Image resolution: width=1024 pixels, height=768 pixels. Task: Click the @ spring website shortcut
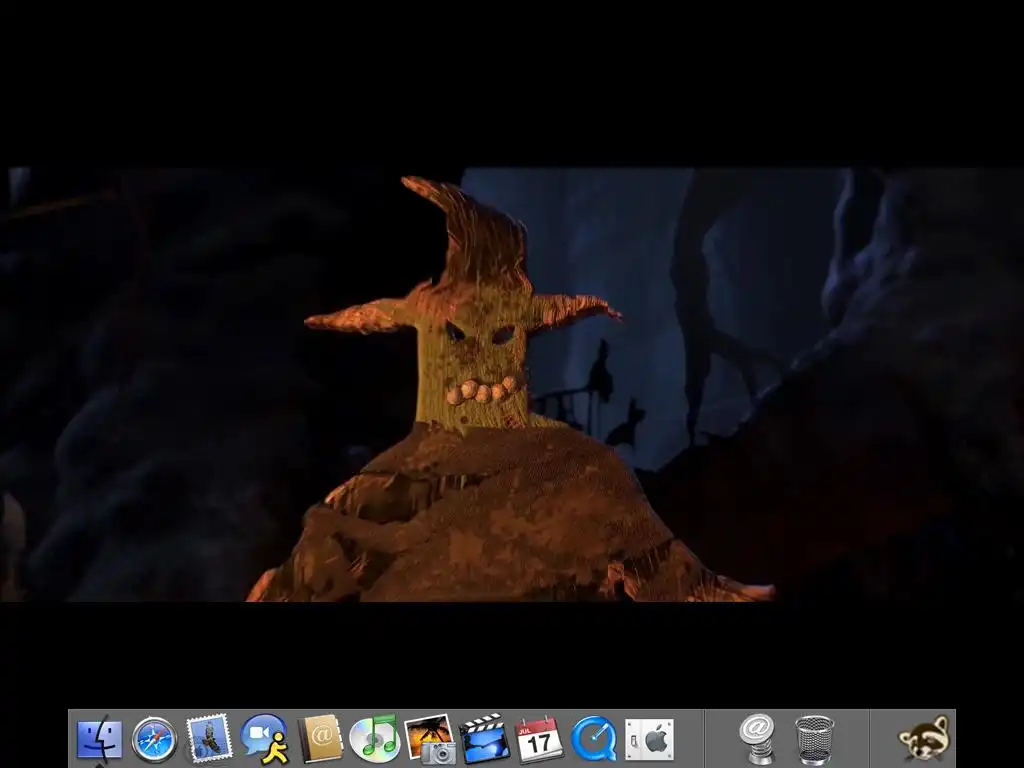click(x=758, y=739)
